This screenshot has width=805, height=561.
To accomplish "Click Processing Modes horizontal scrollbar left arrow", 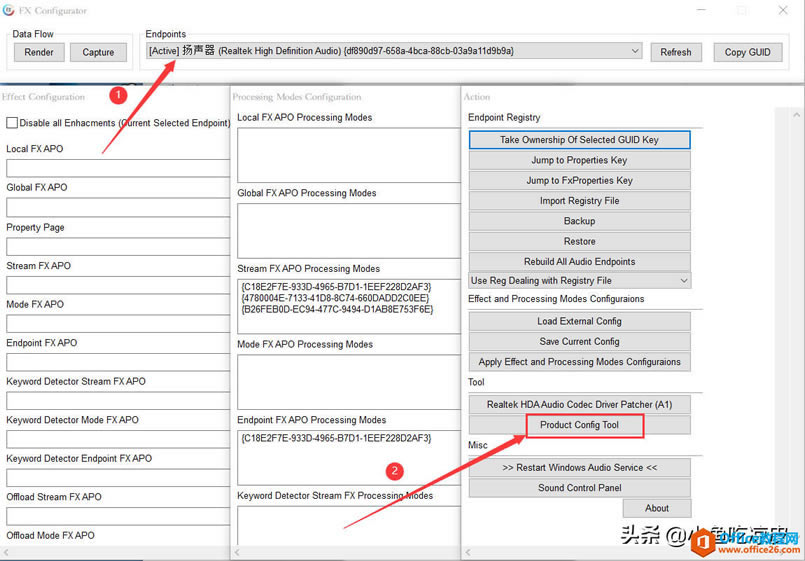I will point(237,552).
